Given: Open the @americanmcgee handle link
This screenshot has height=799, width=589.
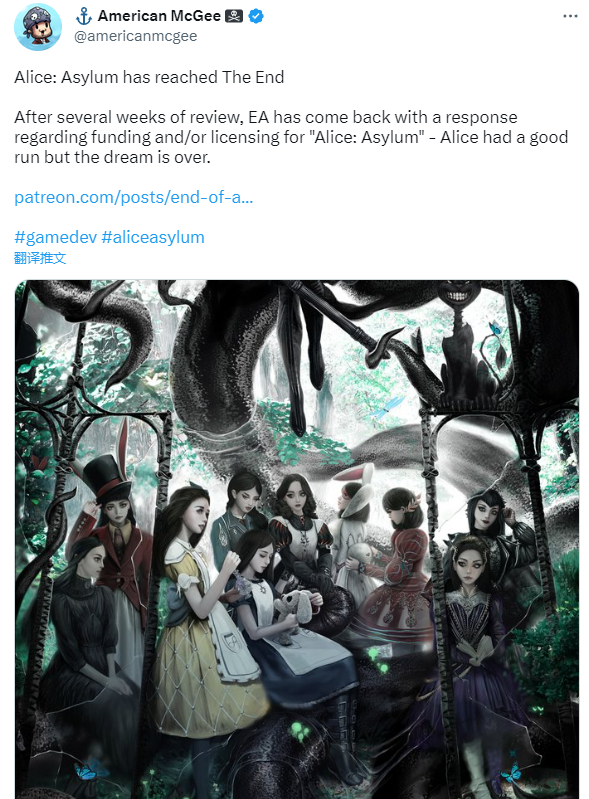Looking at the screenshot, I should pos(136,36).
